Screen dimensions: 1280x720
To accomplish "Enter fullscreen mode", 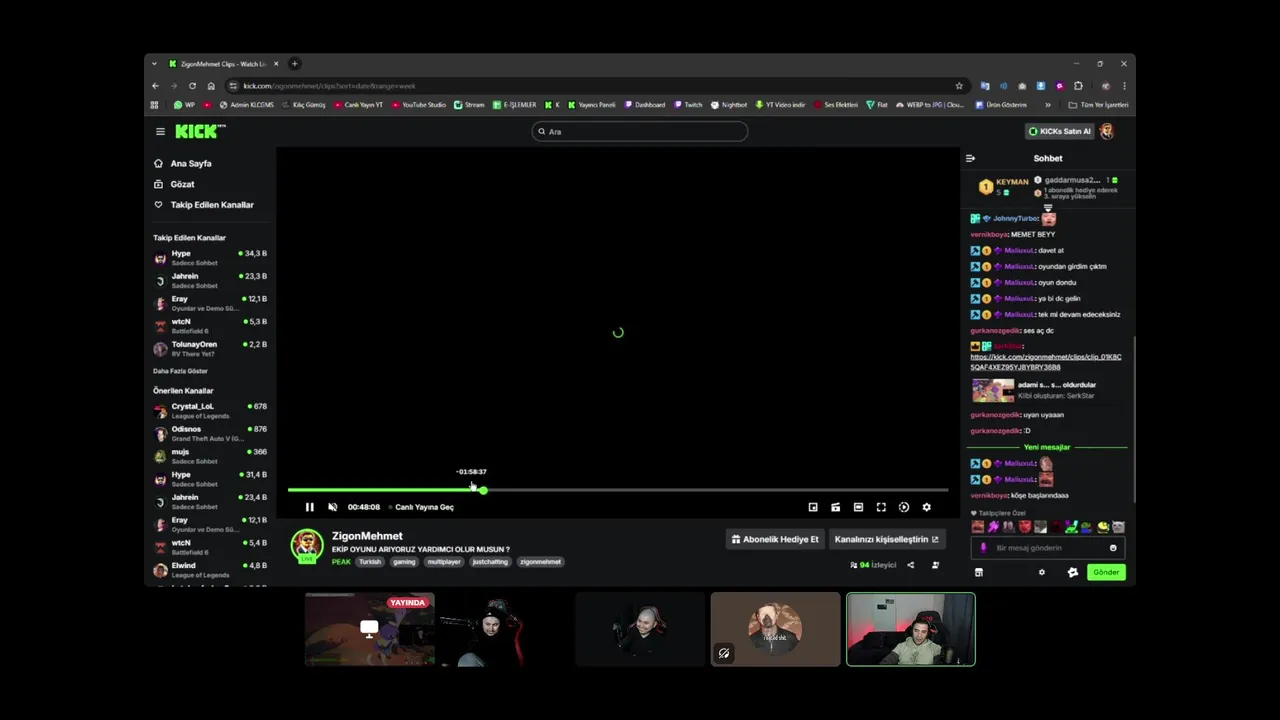I will pos(881,507).
